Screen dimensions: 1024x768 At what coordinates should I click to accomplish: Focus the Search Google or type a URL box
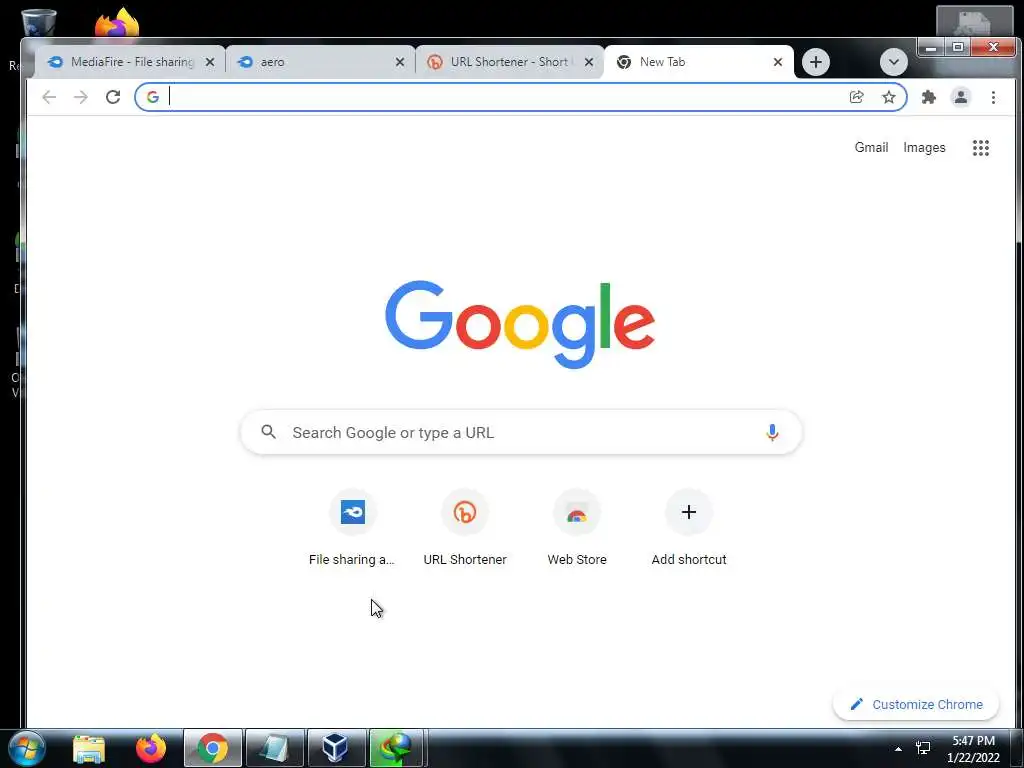click(x=521, y=432)
